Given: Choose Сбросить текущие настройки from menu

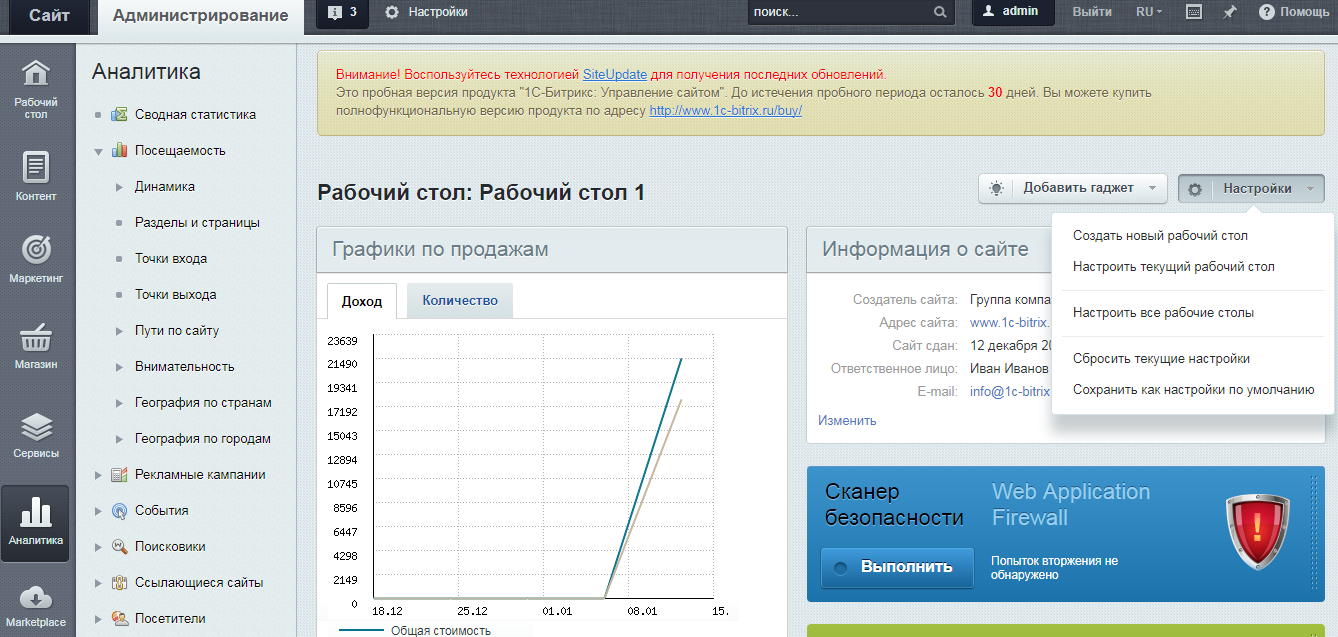Looking at the screenshot, I should click(x=1161, y=359).
